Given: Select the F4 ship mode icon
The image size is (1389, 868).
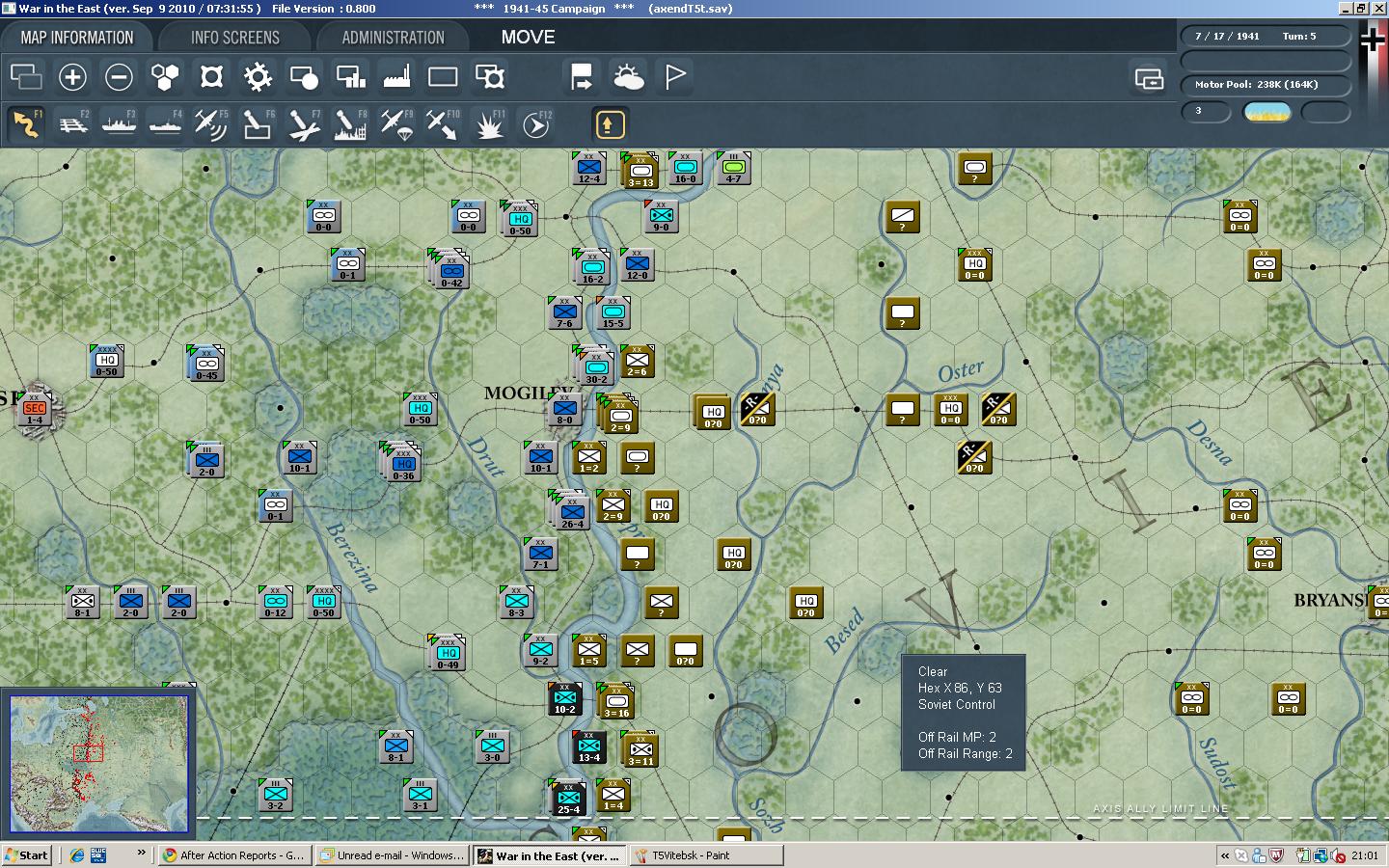Looking at the screenshot, I should click(165, 124).
